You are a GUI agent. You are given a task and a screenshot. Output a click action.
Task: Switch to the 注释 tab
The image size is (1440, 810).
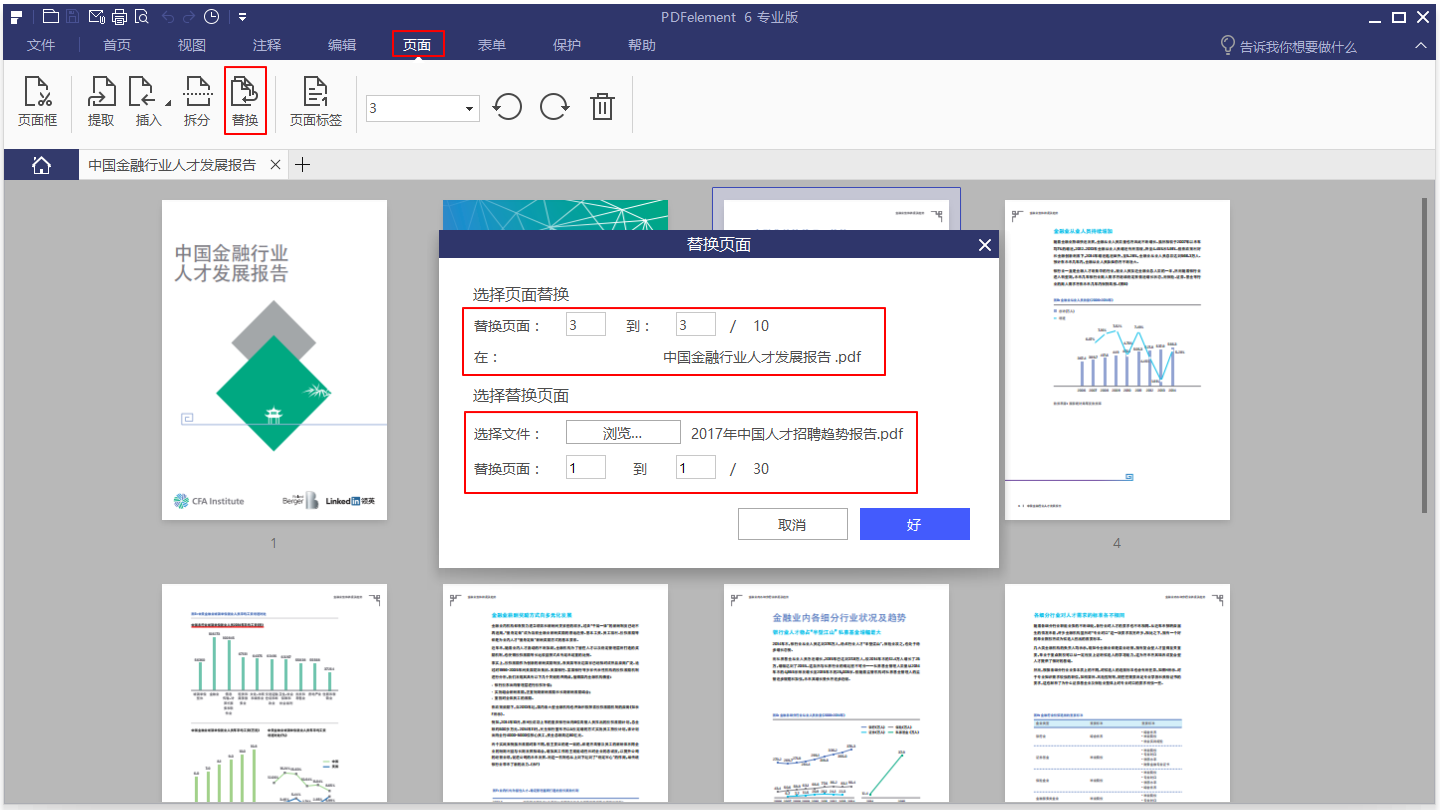(x=267, y=45)
